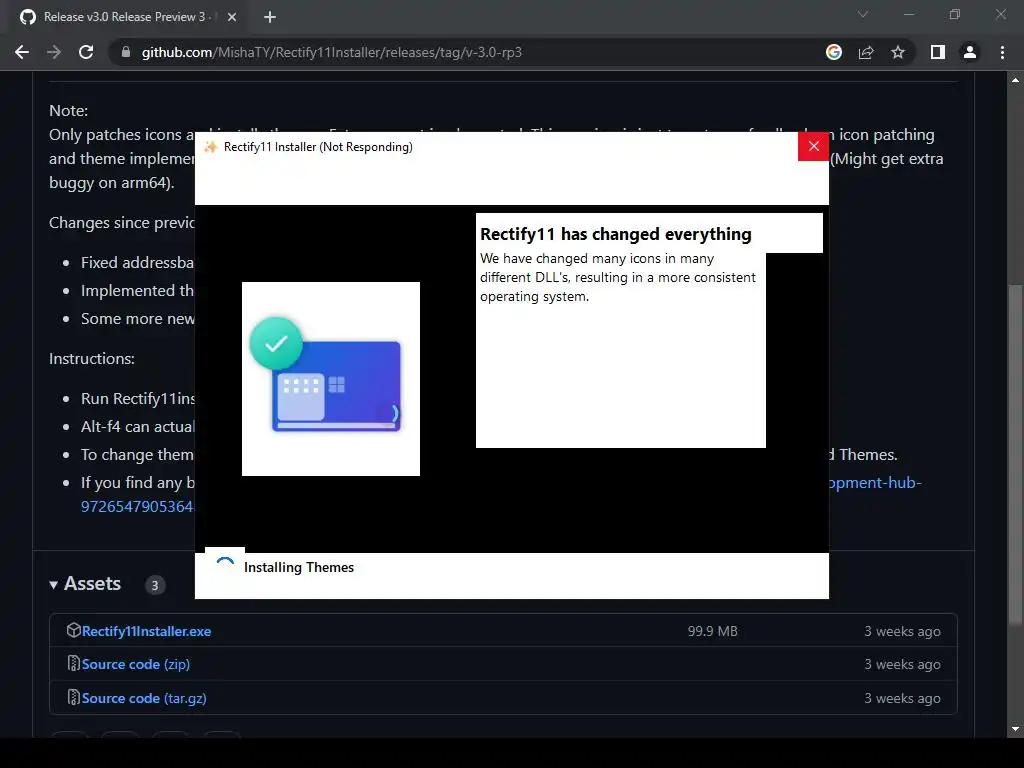This screenshot has height=768, width=1024.
Task: Click the installer description about DLL icons
Action: click(x=618, y=278)
